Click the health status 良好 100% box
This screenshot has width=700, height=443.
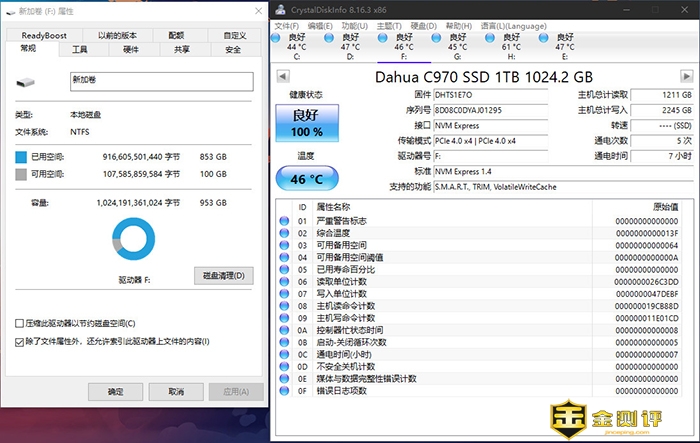click(307, 123)
